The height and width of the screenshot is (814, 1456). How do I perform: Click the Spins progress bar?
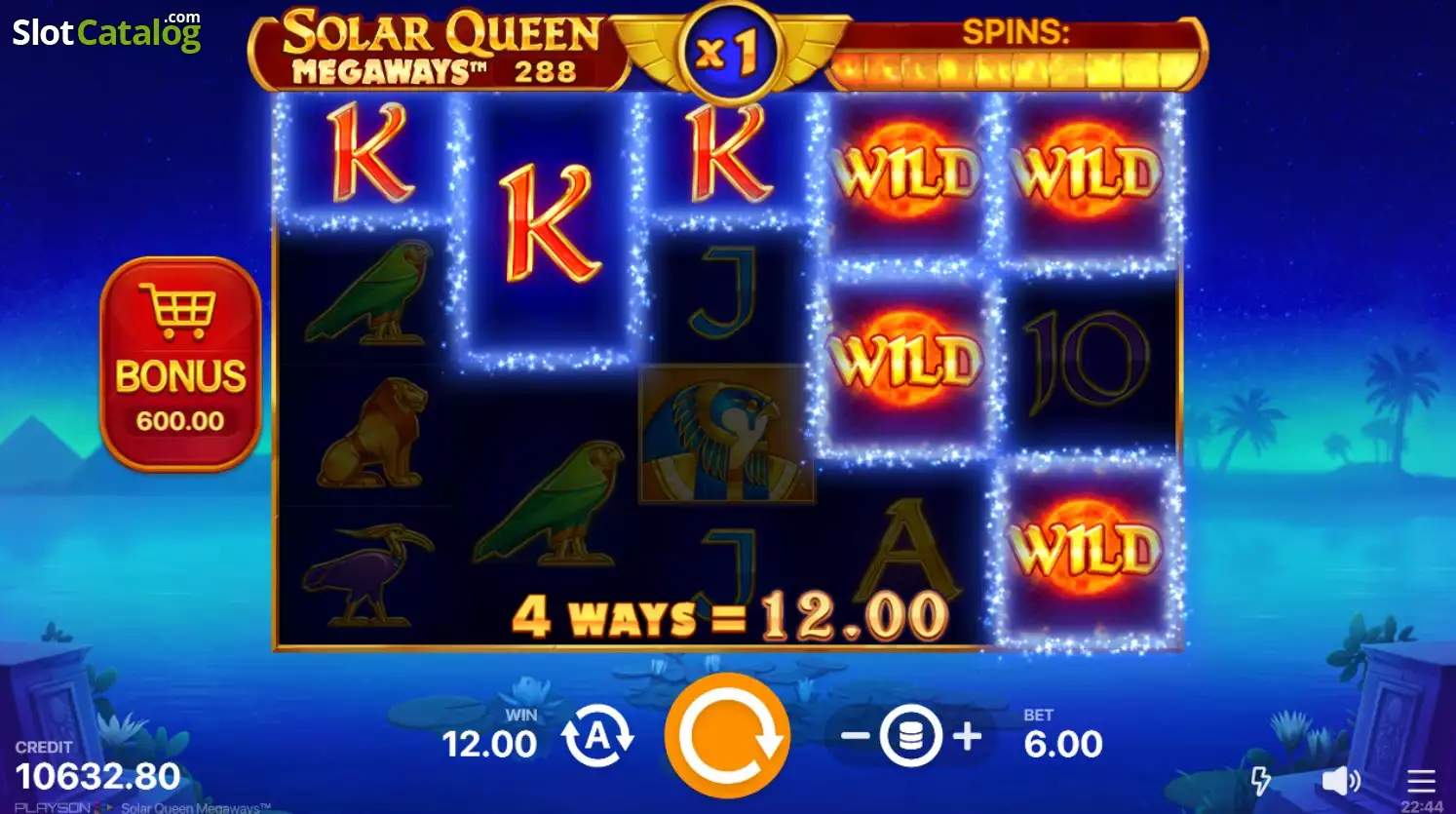pos(1015,69)
